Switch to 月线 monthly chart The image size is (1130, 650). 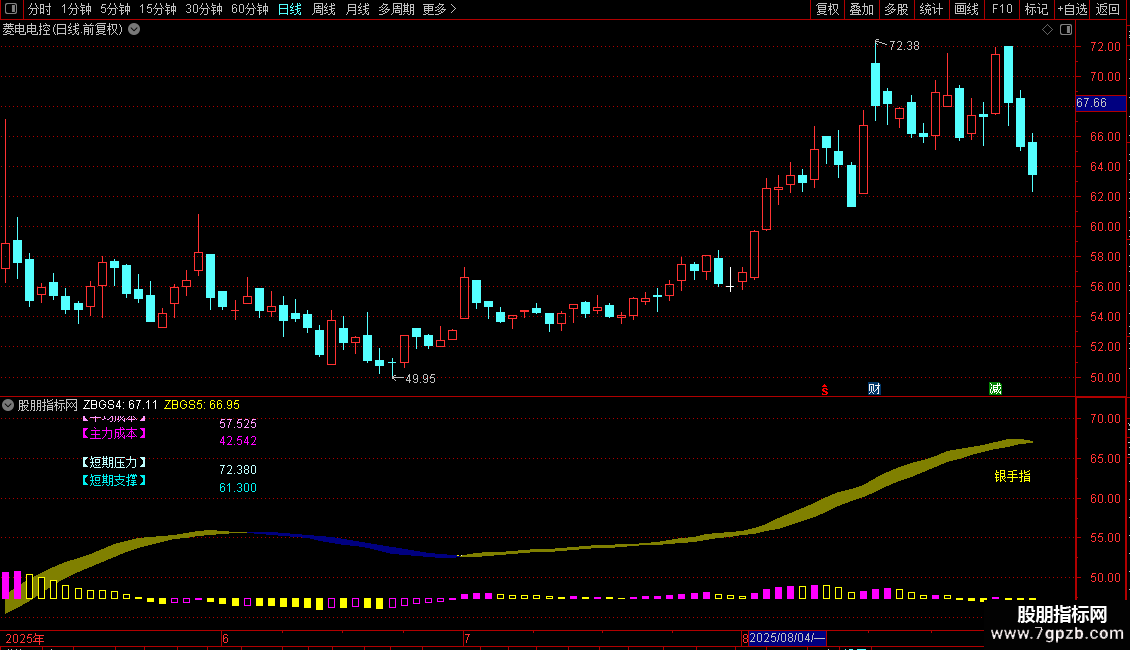click(x=357, y=9)
